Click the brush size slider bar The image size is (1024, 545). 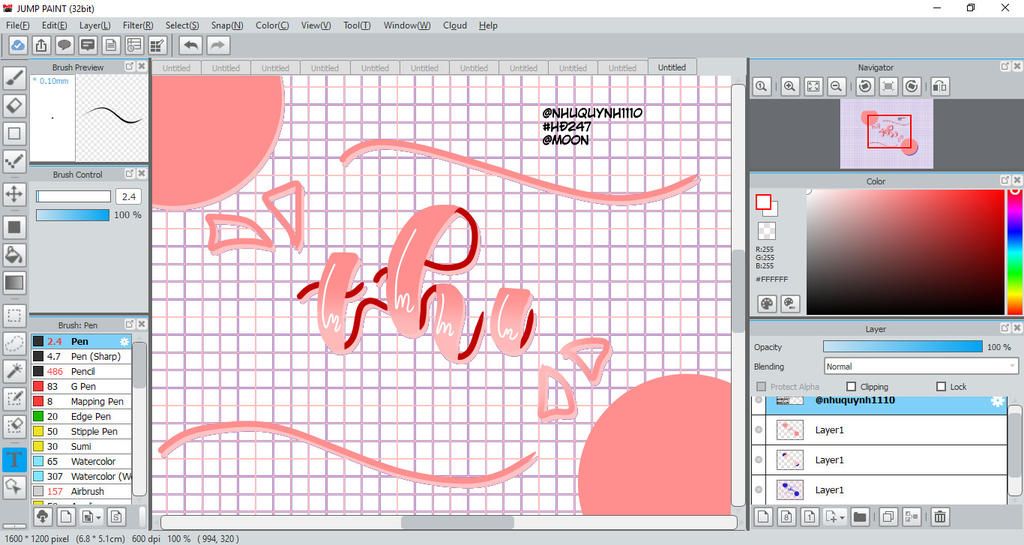(73, 196)
